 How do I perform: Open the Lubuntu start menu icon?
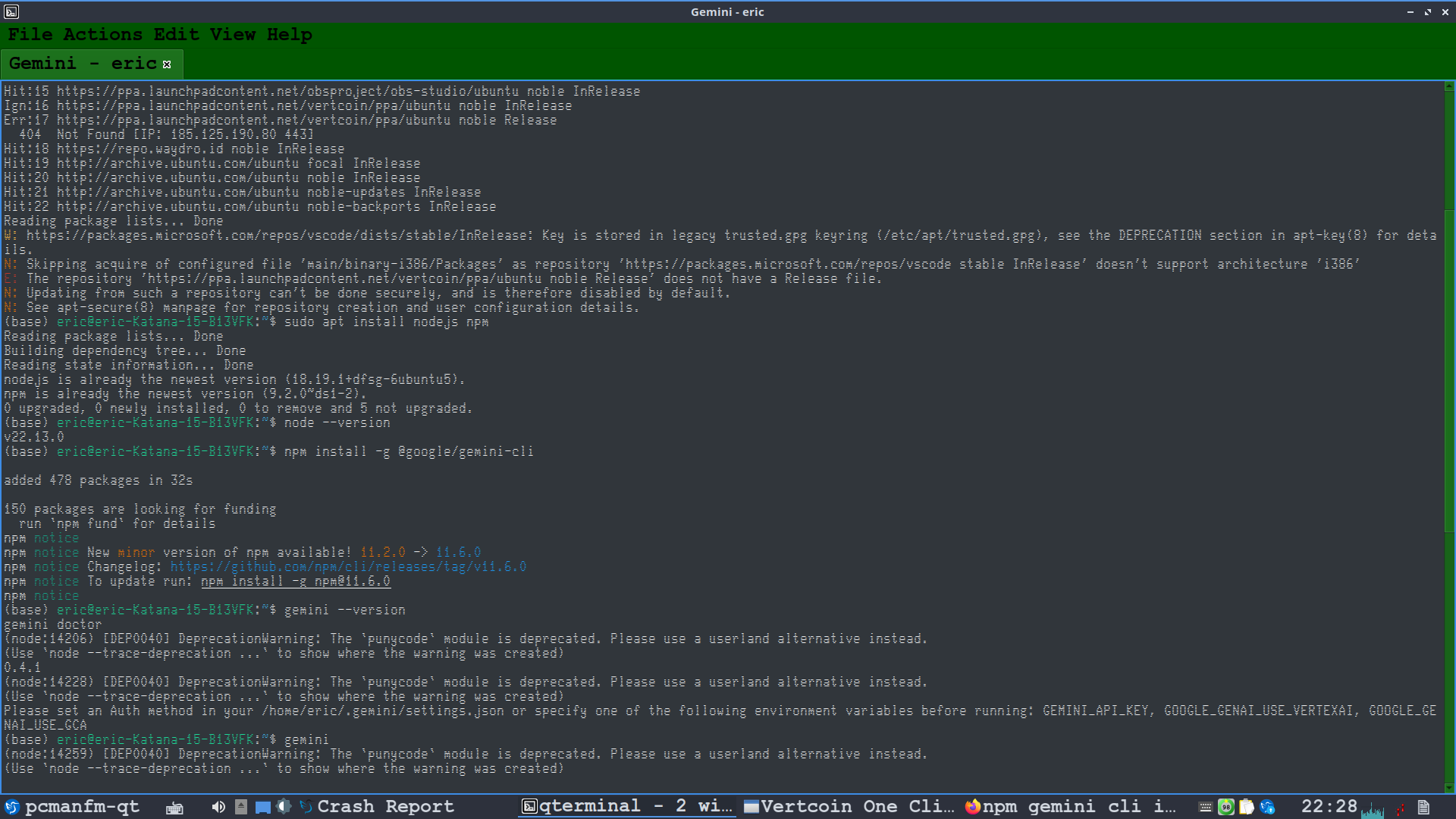tap(11, 807)
